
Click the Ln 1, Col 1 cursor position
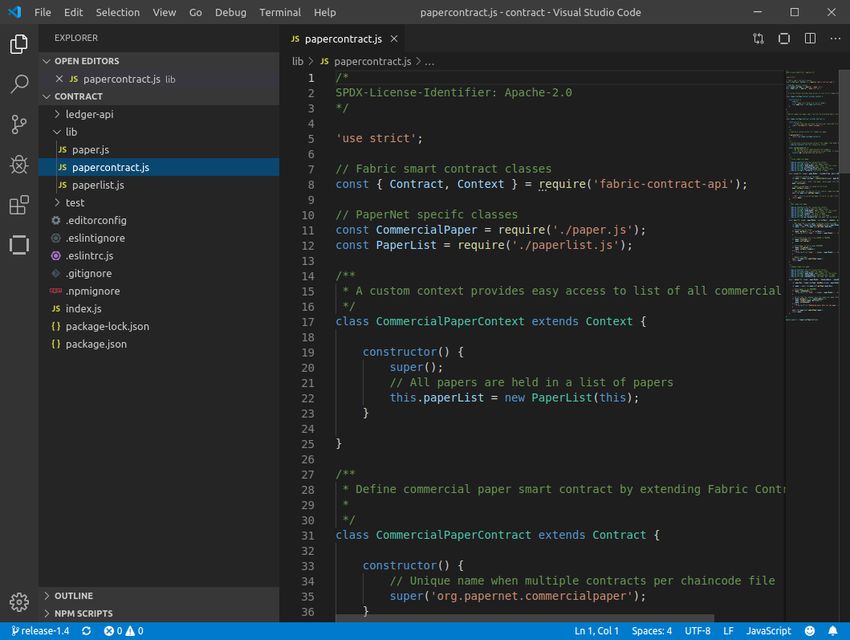tap(596, 631)
